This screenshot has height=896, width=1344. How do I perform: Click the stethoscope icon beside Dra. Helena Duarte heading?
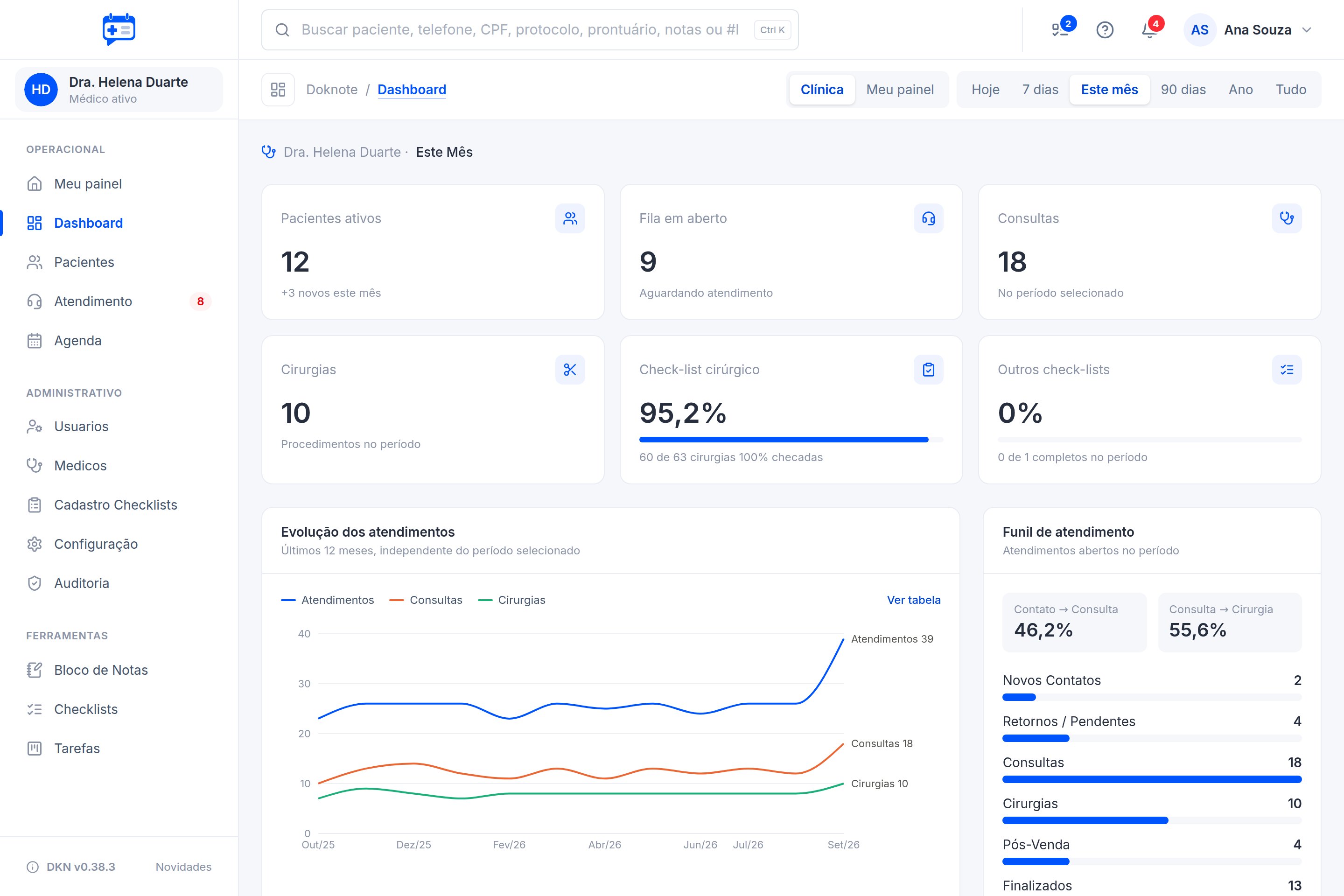tap(269, 152)
